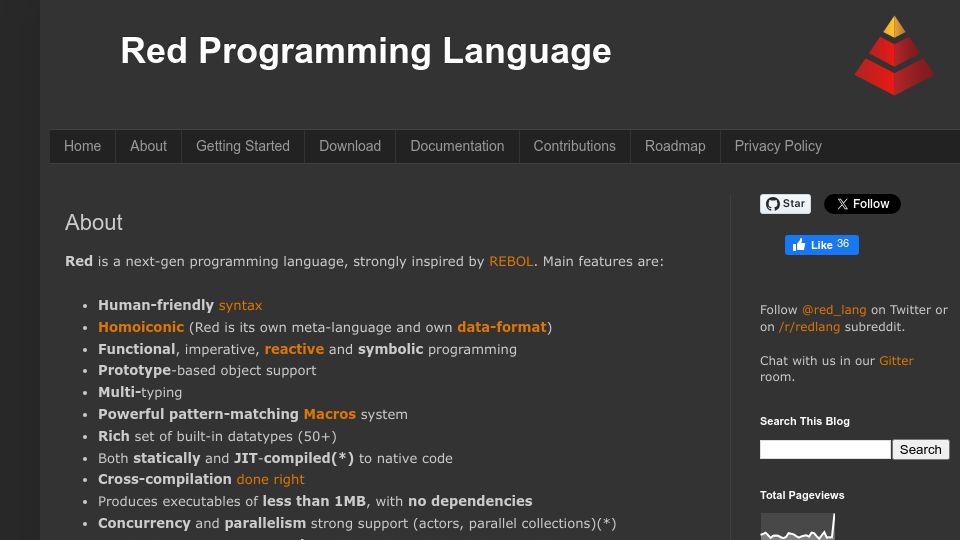The width and height of the screenshot is (960, 540).
Task: Open the Roadmap page
Action: pos(675,146)
